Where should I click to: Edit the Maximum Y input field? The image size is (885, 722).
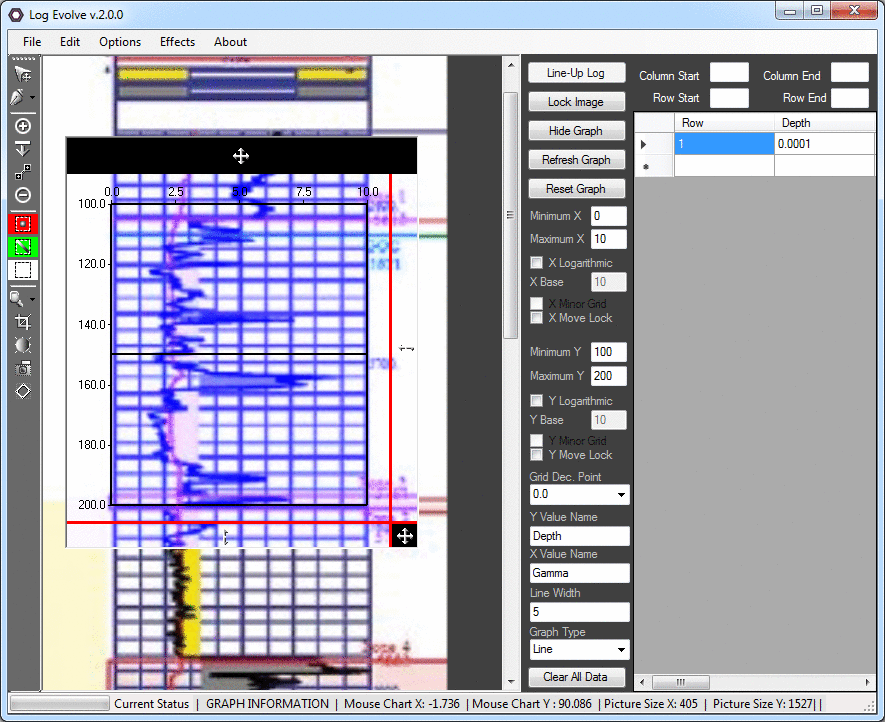pyautogui.click(x=609, y=376)
